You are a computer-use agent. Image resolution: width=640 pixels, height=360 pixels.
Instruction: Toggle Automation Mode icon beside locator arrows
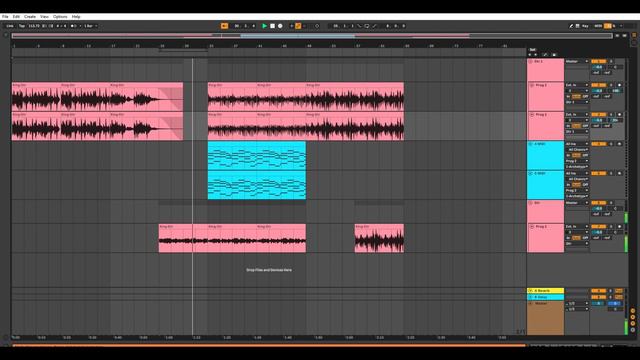click(x=545, y=54)
